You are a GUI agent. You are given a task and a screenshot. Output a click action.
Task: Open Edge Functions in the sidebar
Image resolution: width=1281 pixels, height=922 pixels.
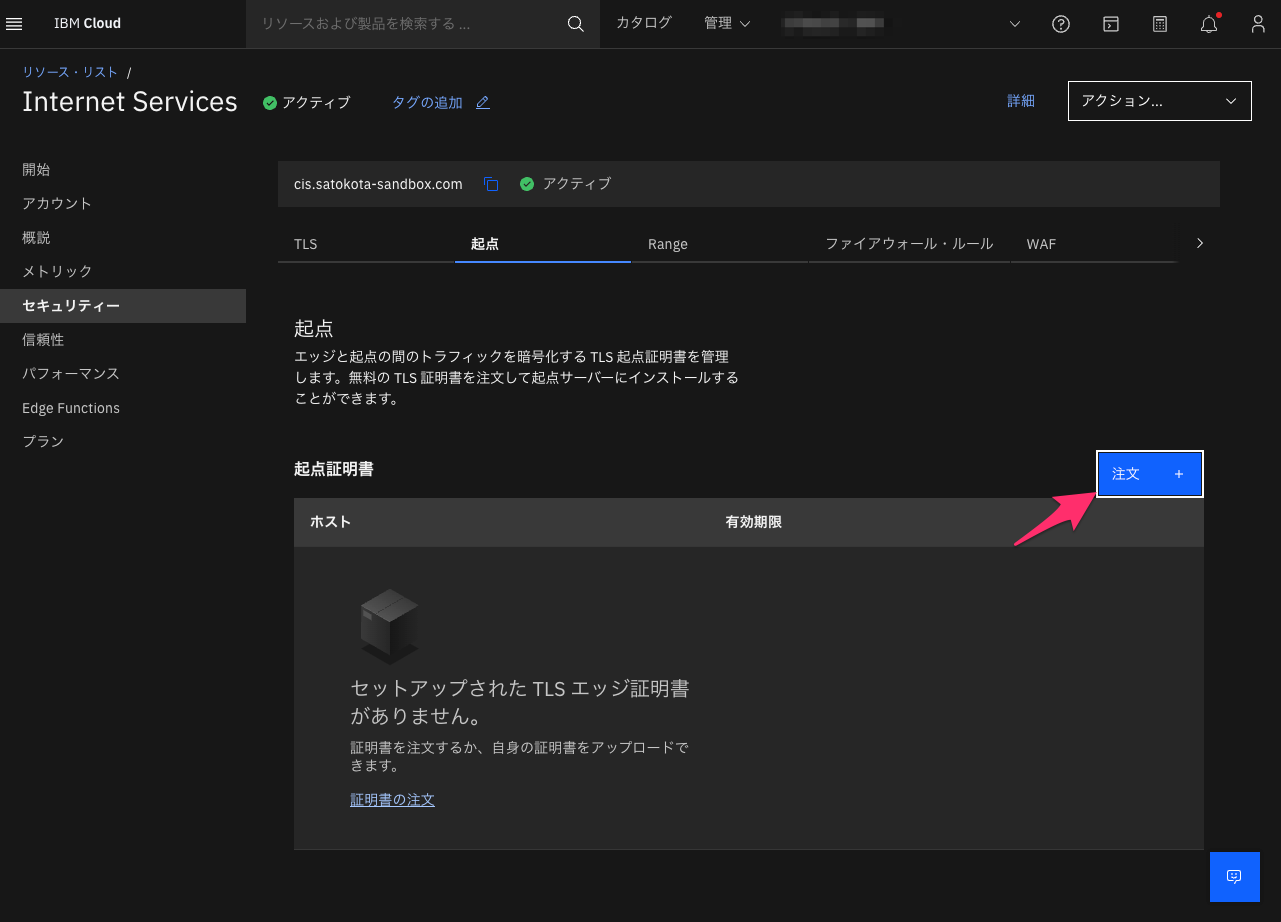coord(123,408)
